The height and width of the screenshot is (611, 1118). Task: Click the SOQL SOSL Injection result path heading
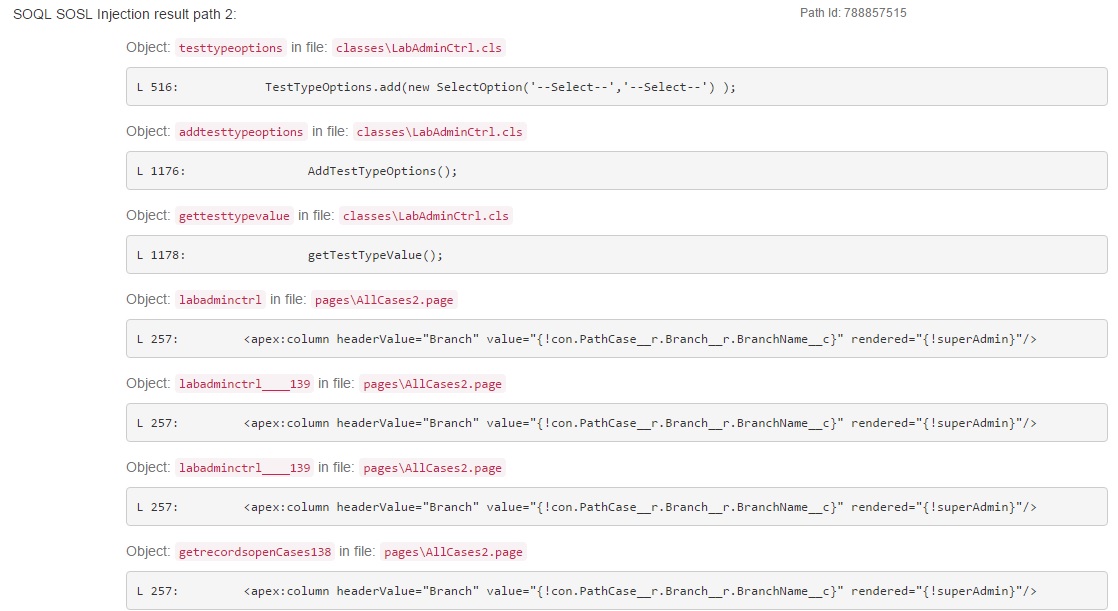click(x=125, y=15)
